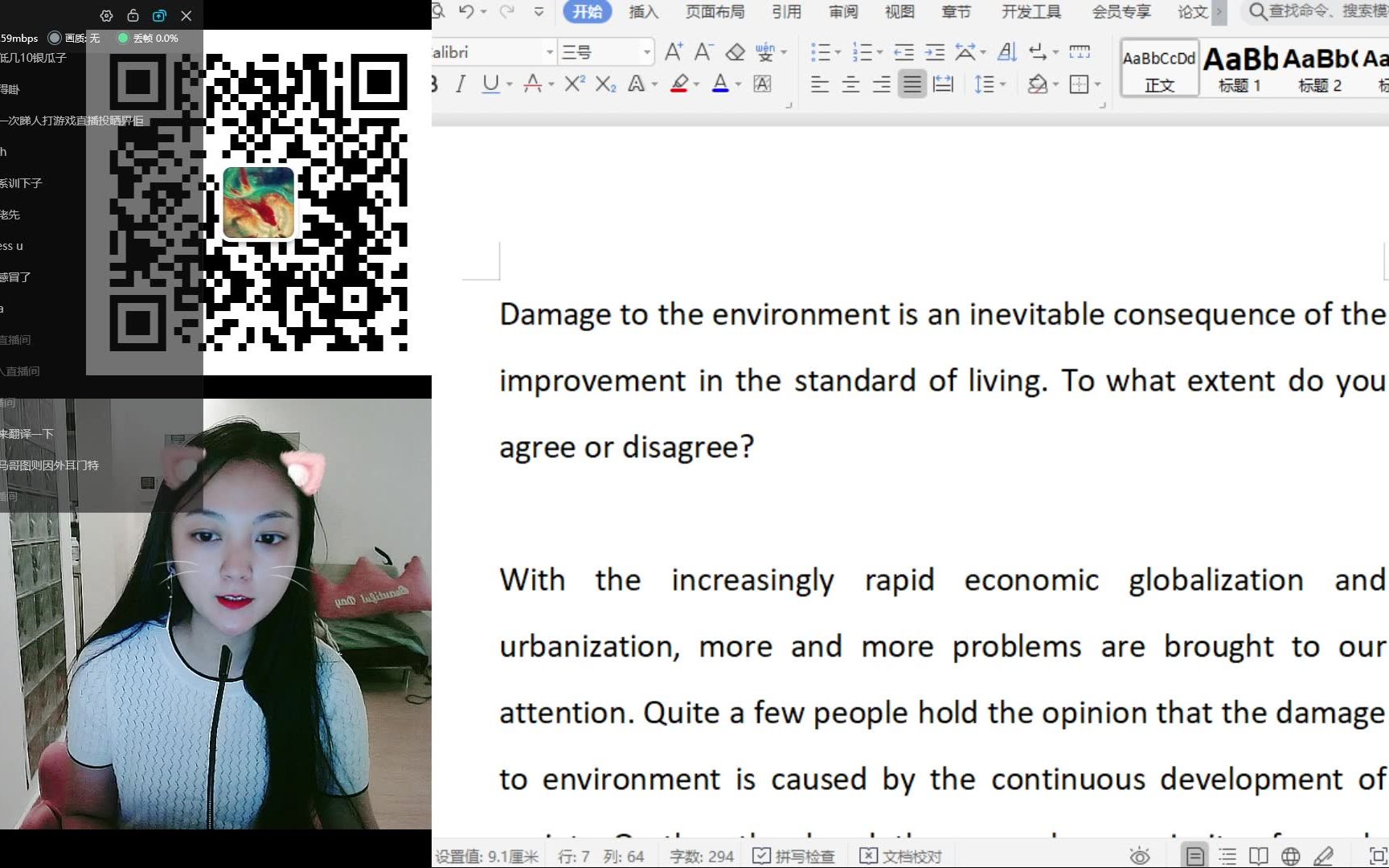This screenshot has height=868, width=1389.
Task: Open the 插入 tab
Action: [x=643, y=11]
